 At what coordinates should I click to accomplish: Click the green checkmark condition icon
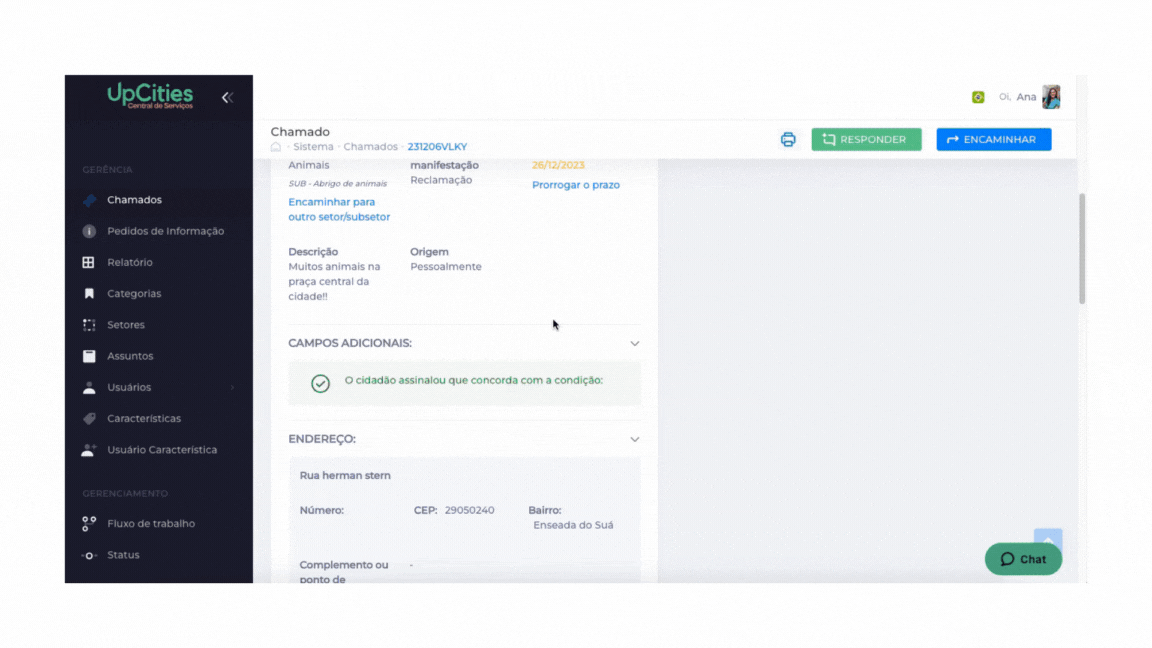click(x=320, y=384)
